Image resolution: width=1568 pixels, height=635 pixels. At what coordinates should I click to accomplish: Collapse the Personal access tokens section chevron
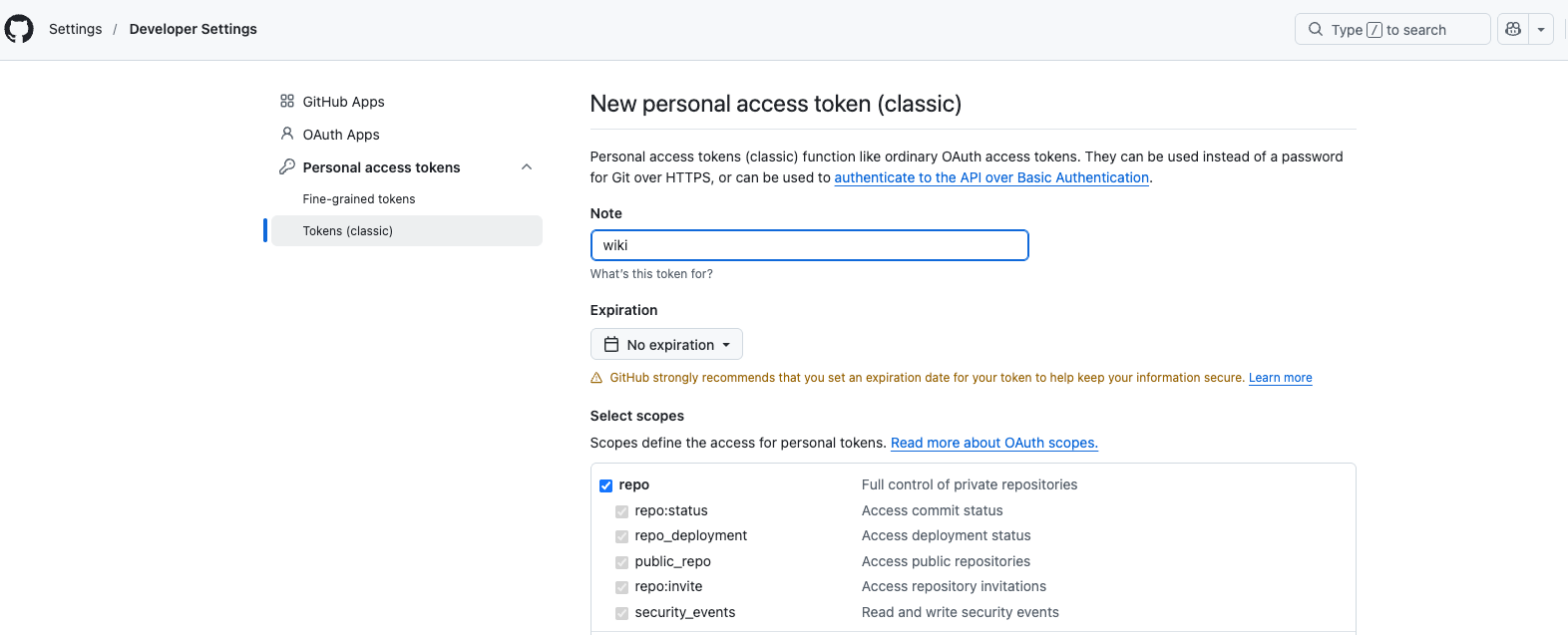click(x=527, y=166)
